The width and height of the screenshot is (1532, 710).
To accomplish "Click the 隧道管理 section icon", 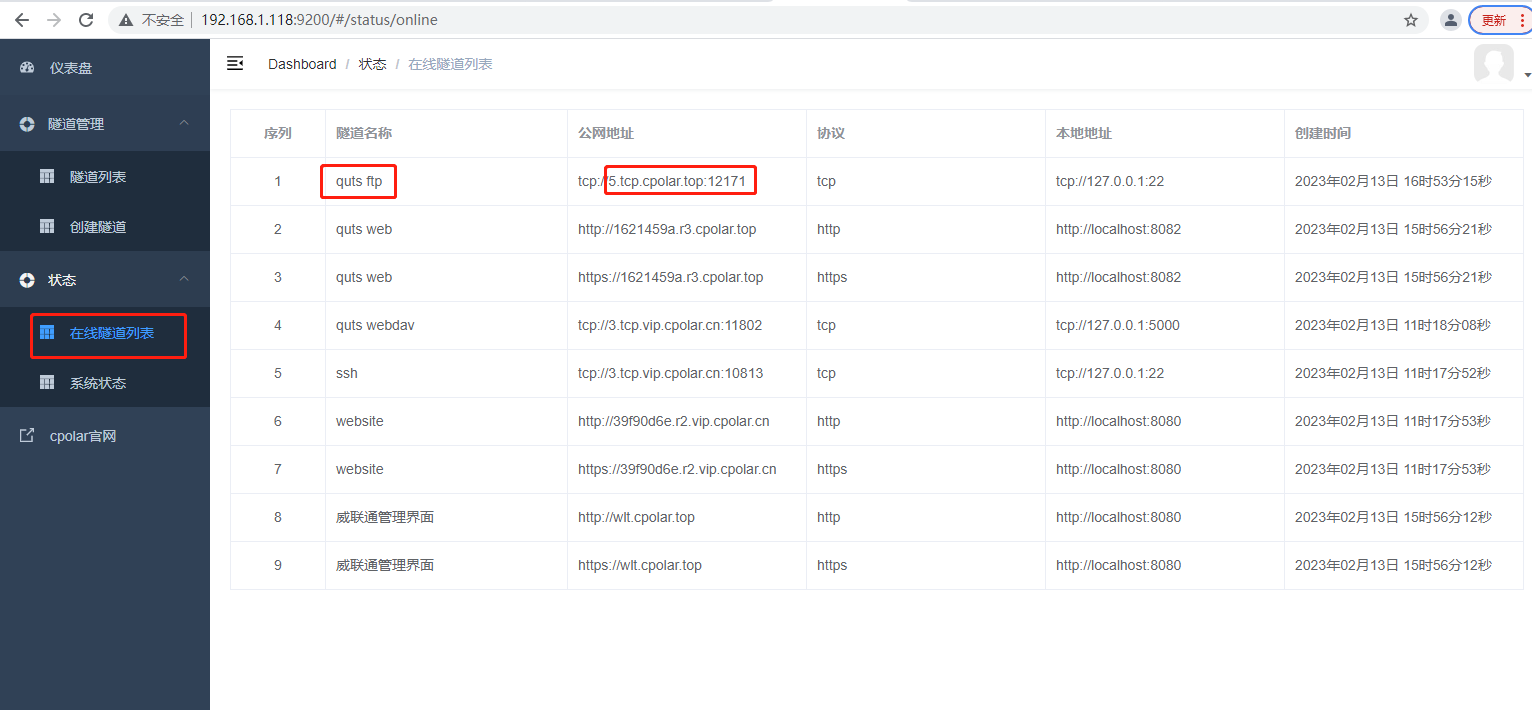I will click(x=27, y=124).
